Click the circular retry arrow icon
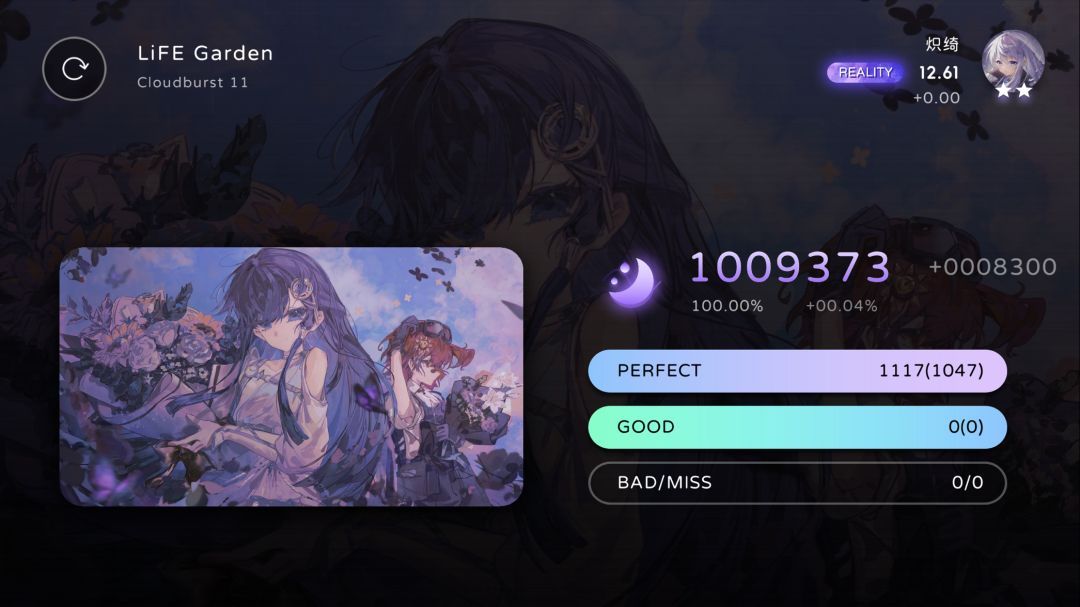The width and height of the screenshot is (1080, 607). [x=74, y=69]
